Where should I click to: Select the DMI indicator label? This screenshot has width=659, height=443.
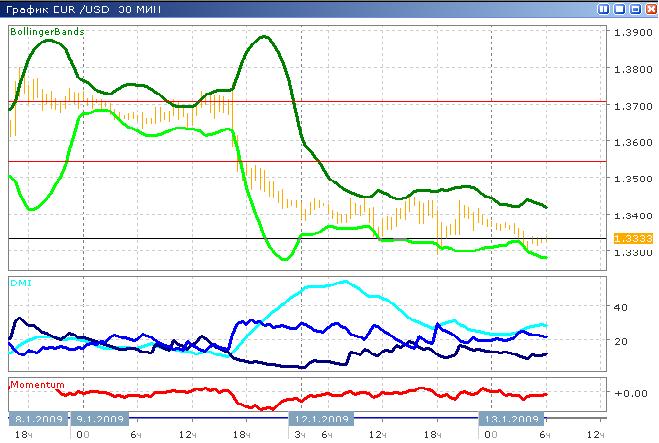(x=19, y=283)
